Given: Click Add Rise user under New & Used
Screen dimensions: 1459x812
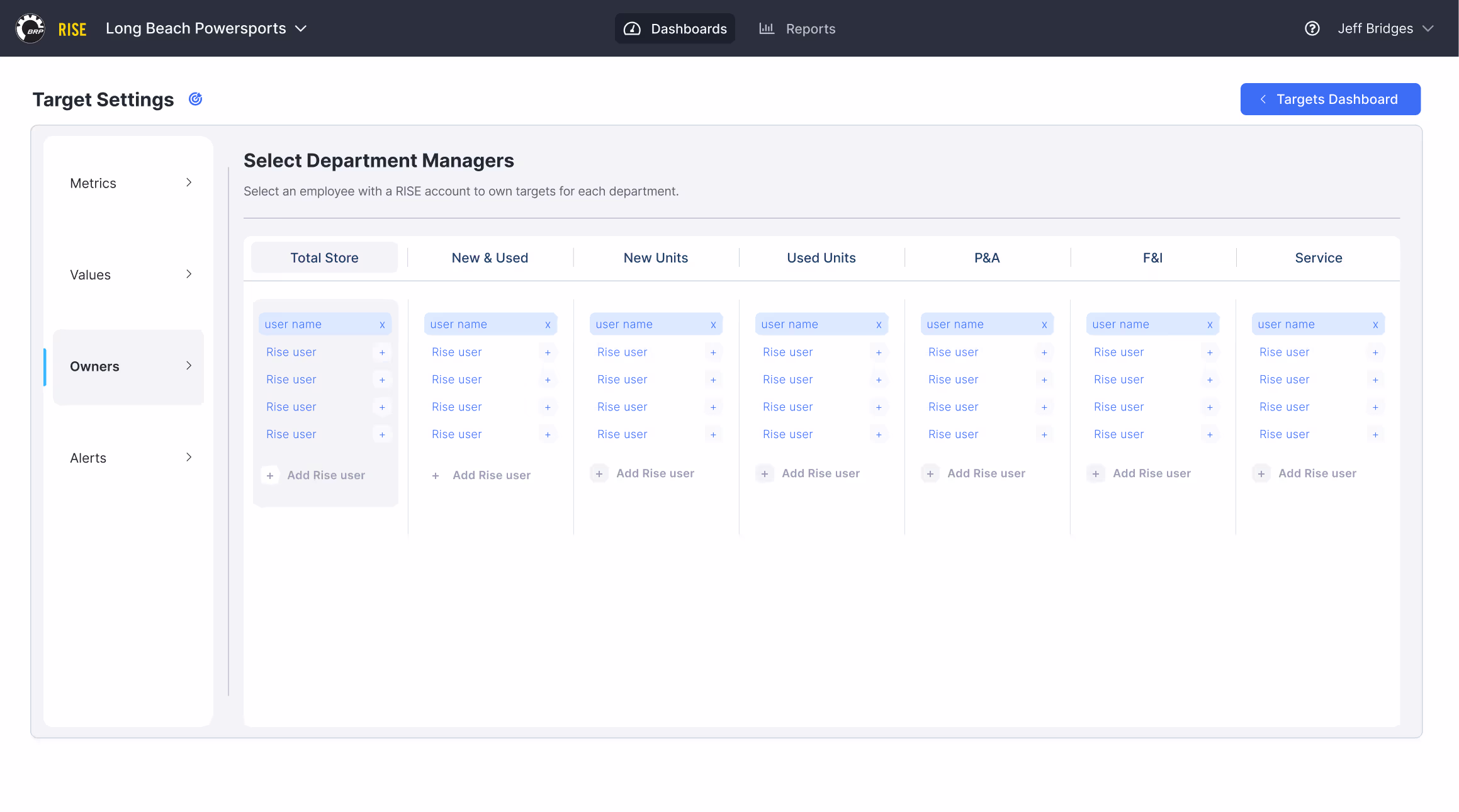Looking at the screenshot, I should (481, 475).
